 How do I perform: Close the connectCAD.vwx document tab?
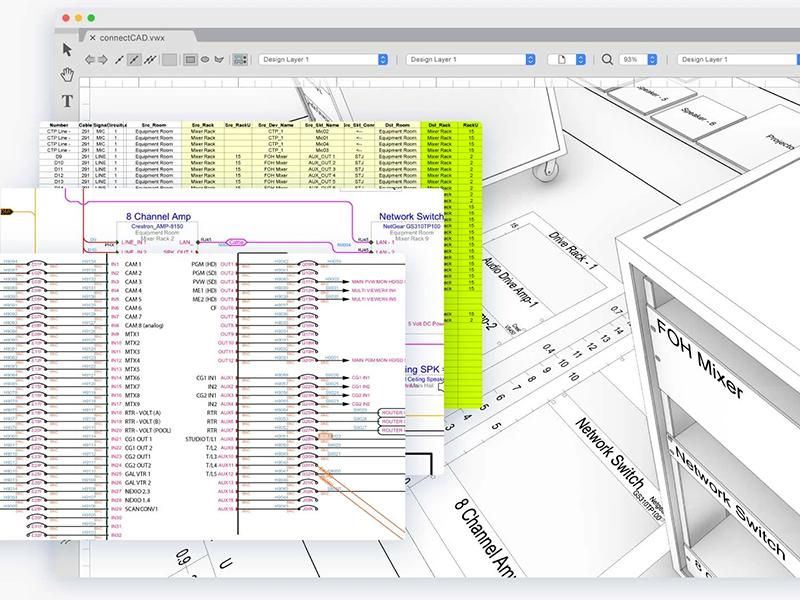tap(93, 37)
